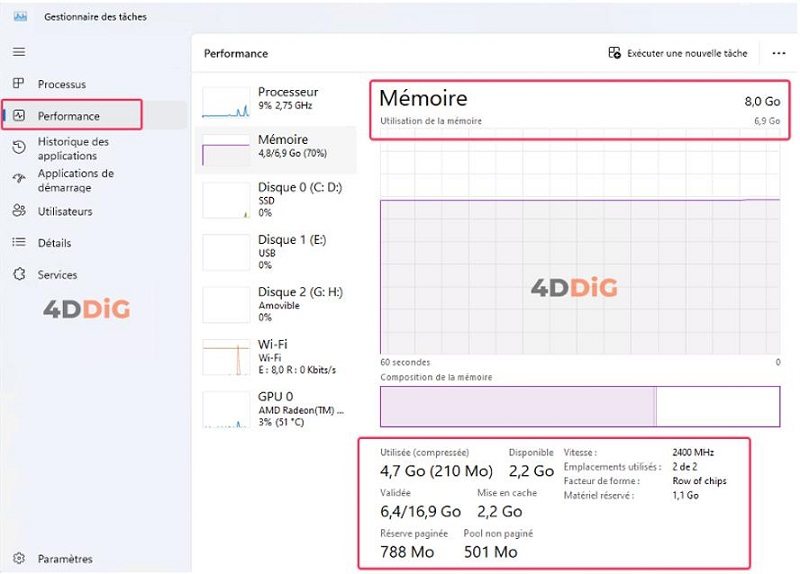Image resolution: width=800 pixels, height=574 pixels.
Task: Click the run new task icon
Action: click(614, 53)
